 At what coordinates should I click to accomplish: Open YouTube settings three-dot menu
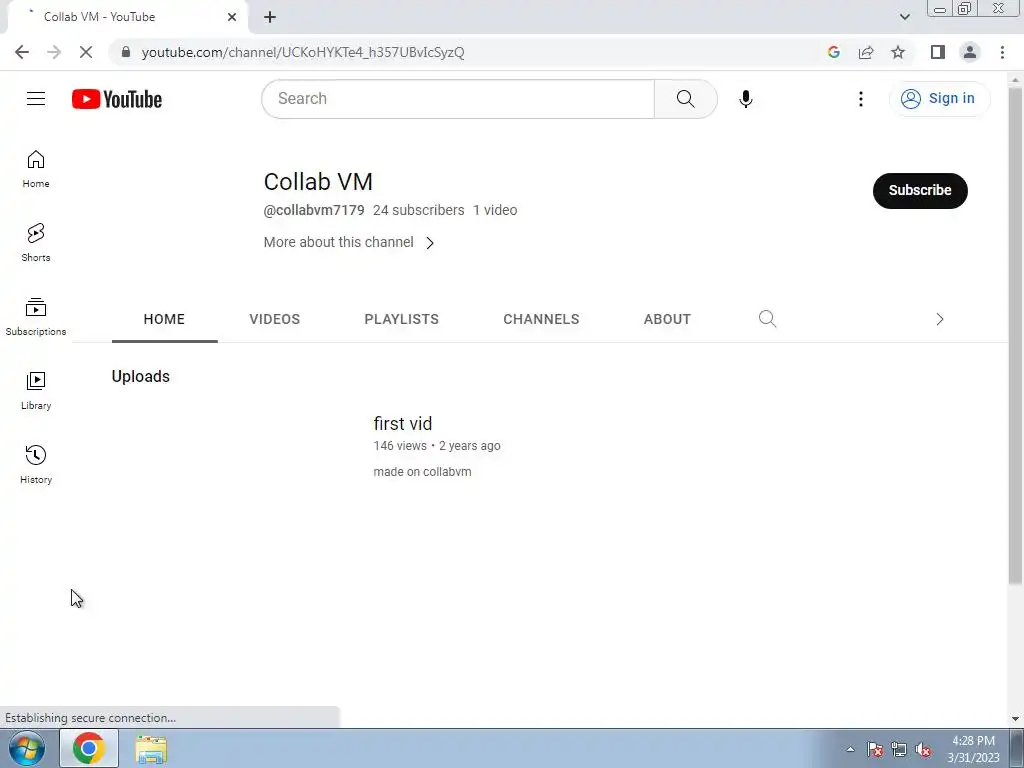pos(861,99)
